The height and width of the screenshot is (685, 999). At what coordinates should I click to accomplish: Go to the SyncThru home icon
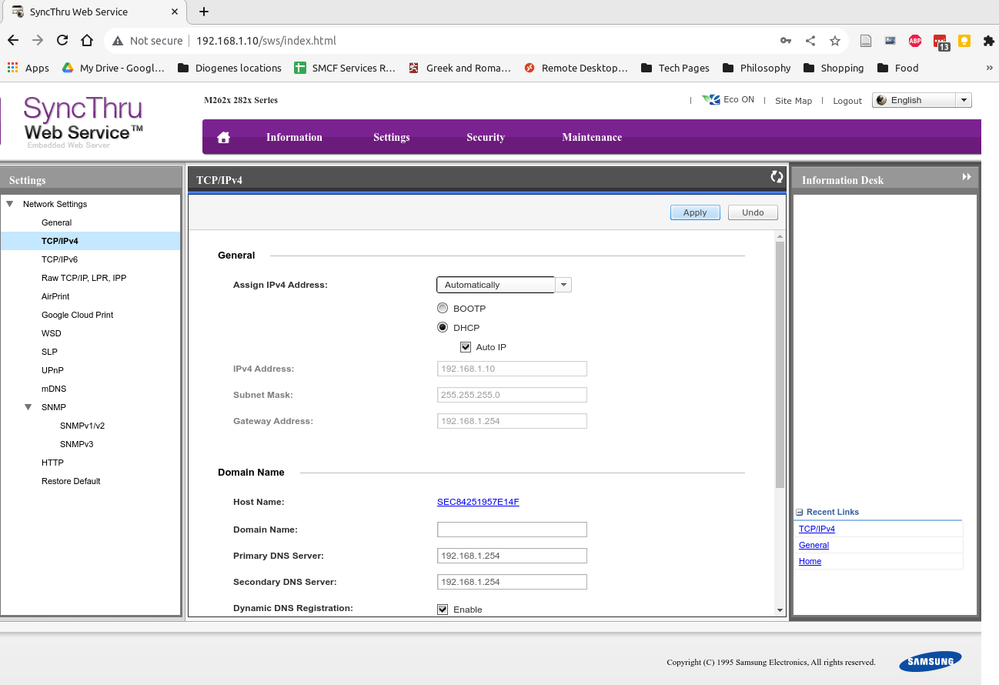(x=223, y=137)
